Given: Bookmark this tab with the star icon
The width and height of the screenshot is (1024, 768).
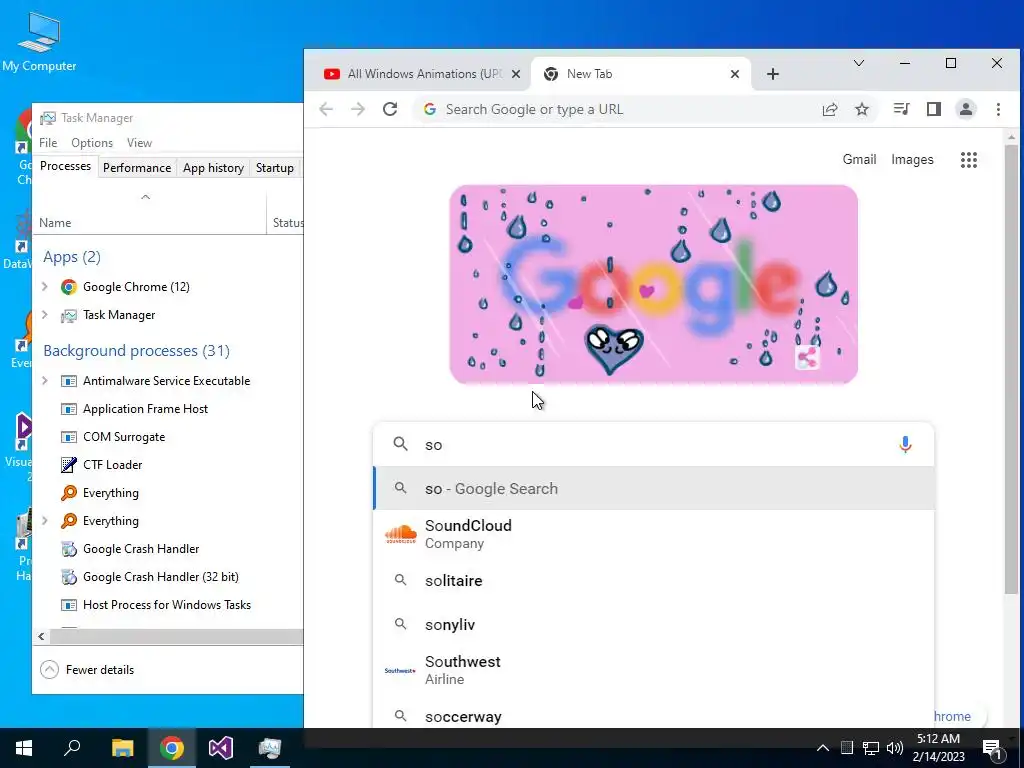Looking at the screenshot, I should pyautogui.click(x=862, y=109).
